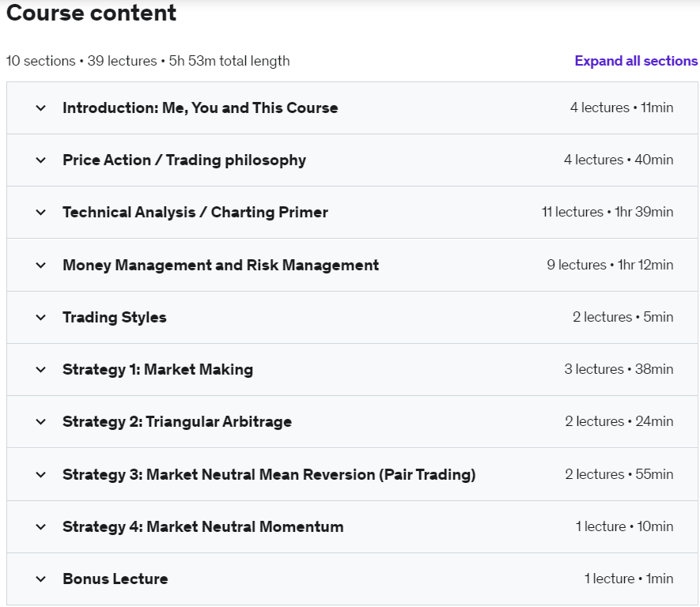The image size is (700, 607).
Task: Click '1 lecture • 10min' on Strategy 4 row
Action: pyautogui.click(x=624, y=526)
